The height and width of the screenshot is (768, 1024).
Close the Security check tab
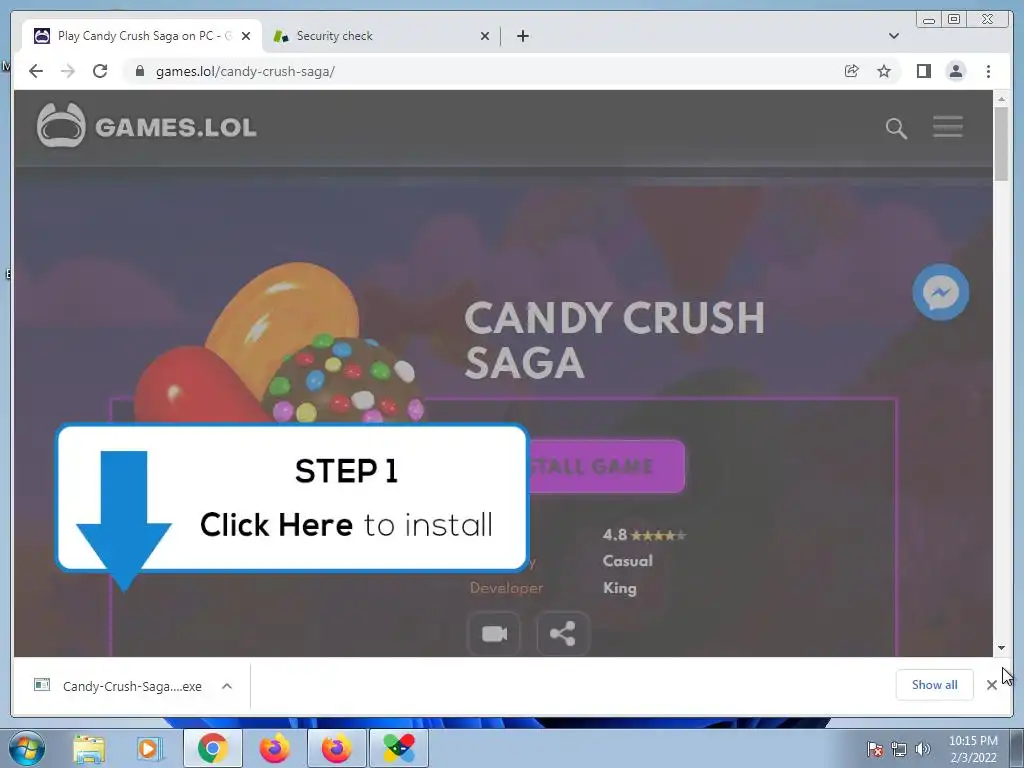[x=485, y=36]
